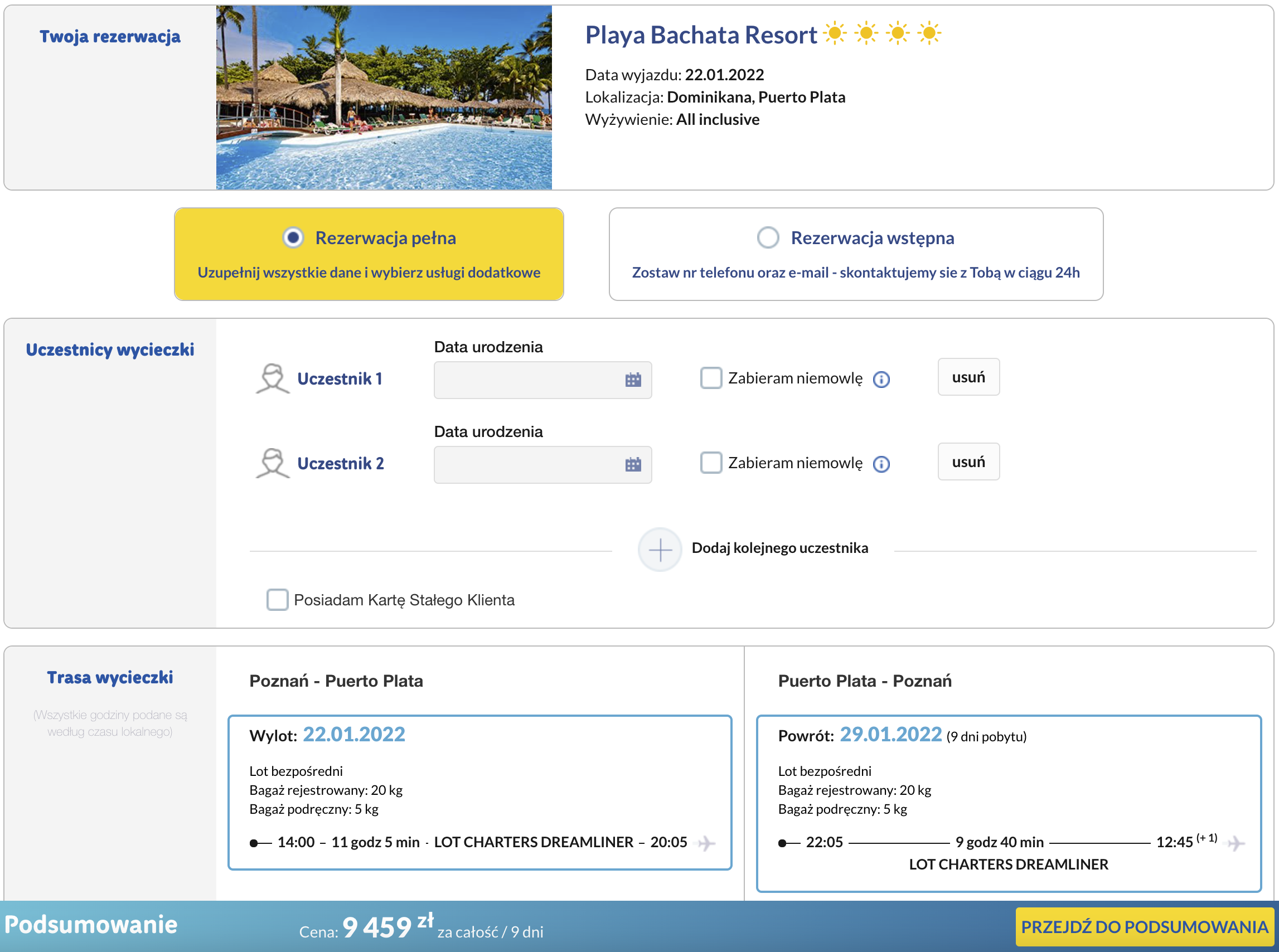Click the plus icon to add participant
1279x952 pixels.
(660, 550)
